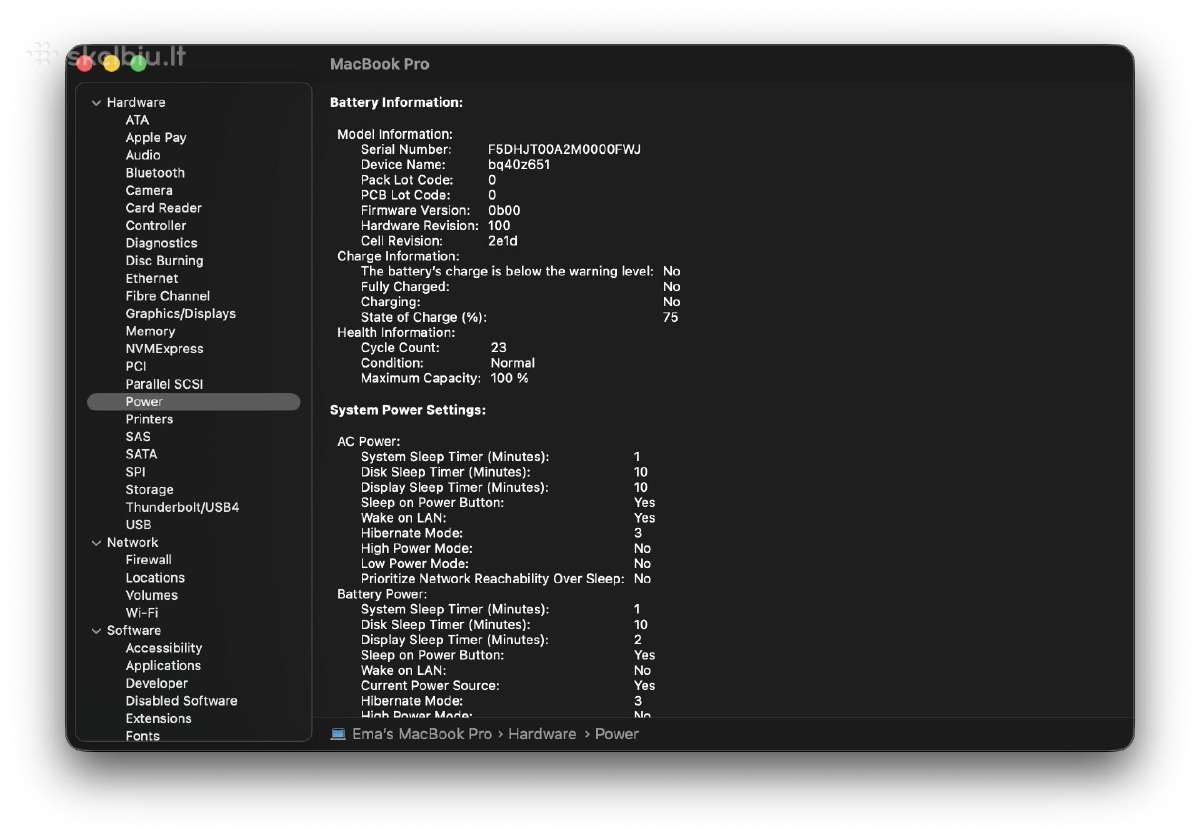Select PCI in the sidebar
1200x838 pixels.
pos(136,367)
